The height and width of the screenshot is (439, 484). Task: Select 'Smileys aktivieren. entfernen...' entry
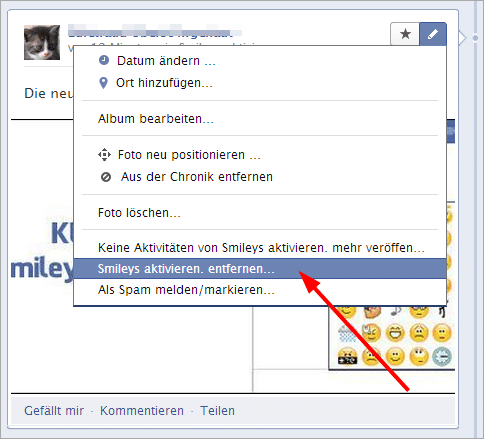click(x=260, y=268)
